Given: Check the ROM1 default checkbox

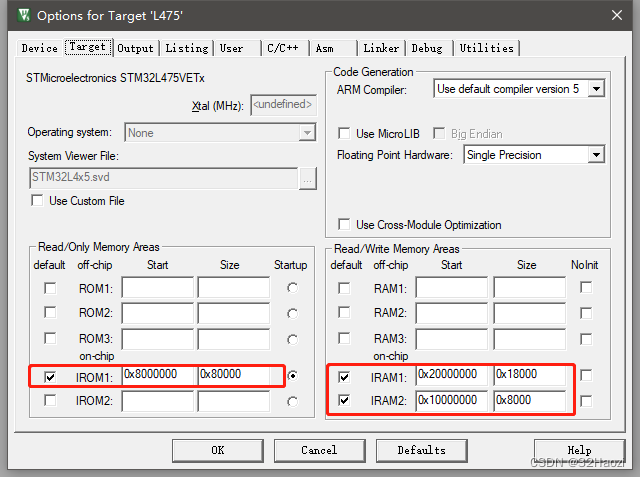Looking at the screenshot, I should point(50,288).
